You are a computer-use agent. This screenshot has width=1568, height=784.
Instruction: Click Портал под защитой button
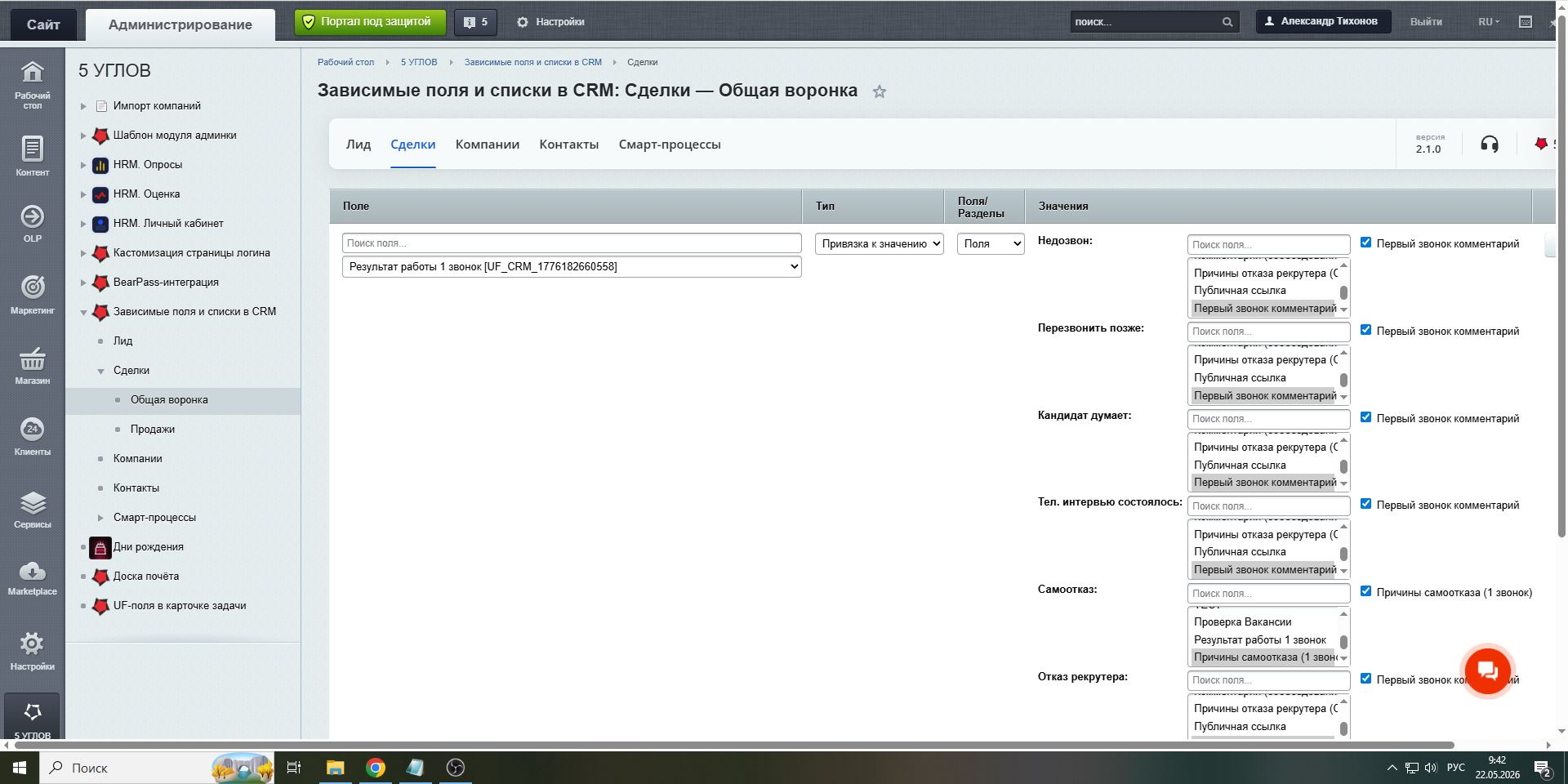click(370, 22)
